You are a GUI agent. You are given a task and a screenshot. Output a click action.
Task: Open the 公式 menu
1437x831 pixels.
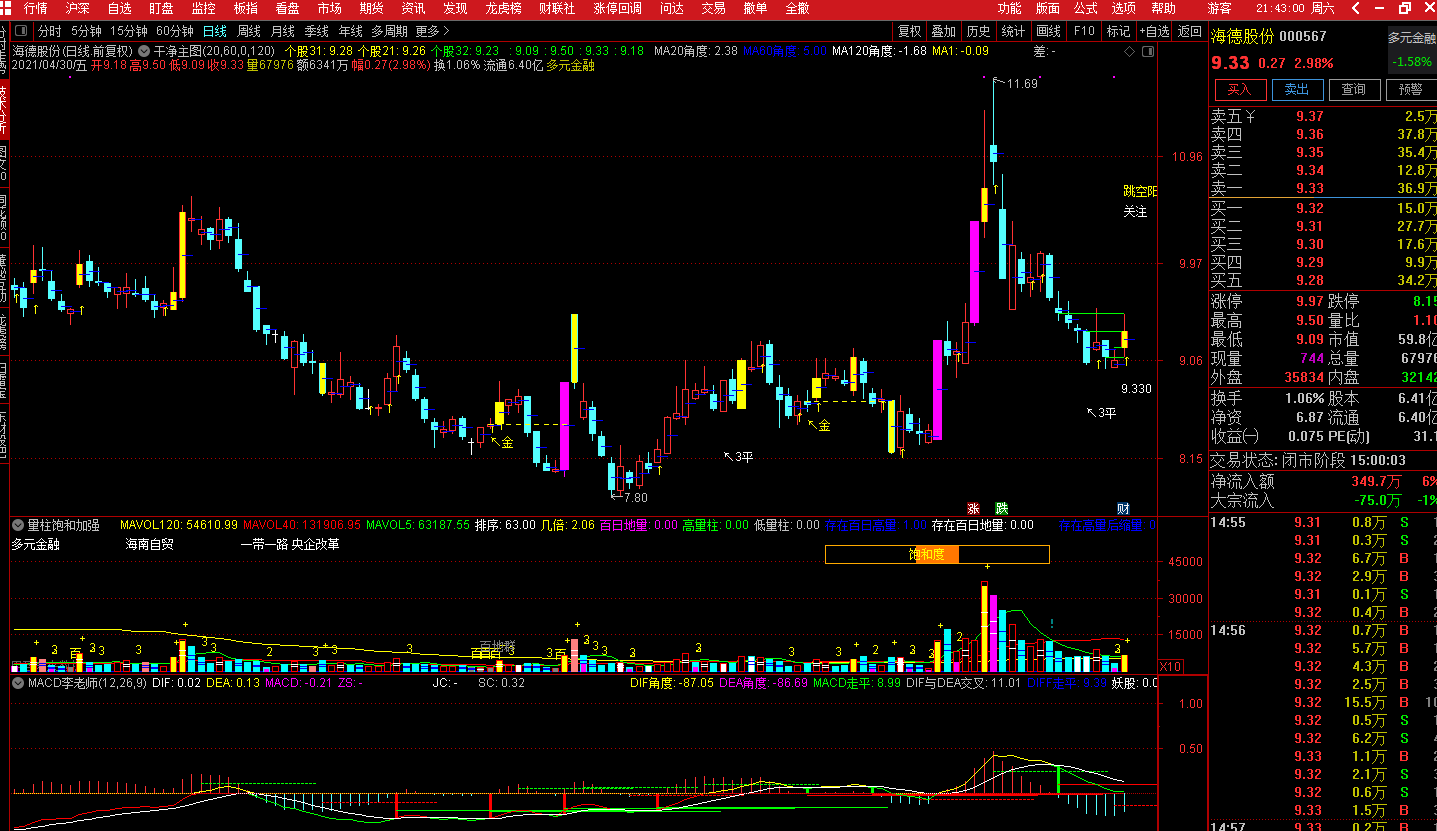coord(1086,8)
